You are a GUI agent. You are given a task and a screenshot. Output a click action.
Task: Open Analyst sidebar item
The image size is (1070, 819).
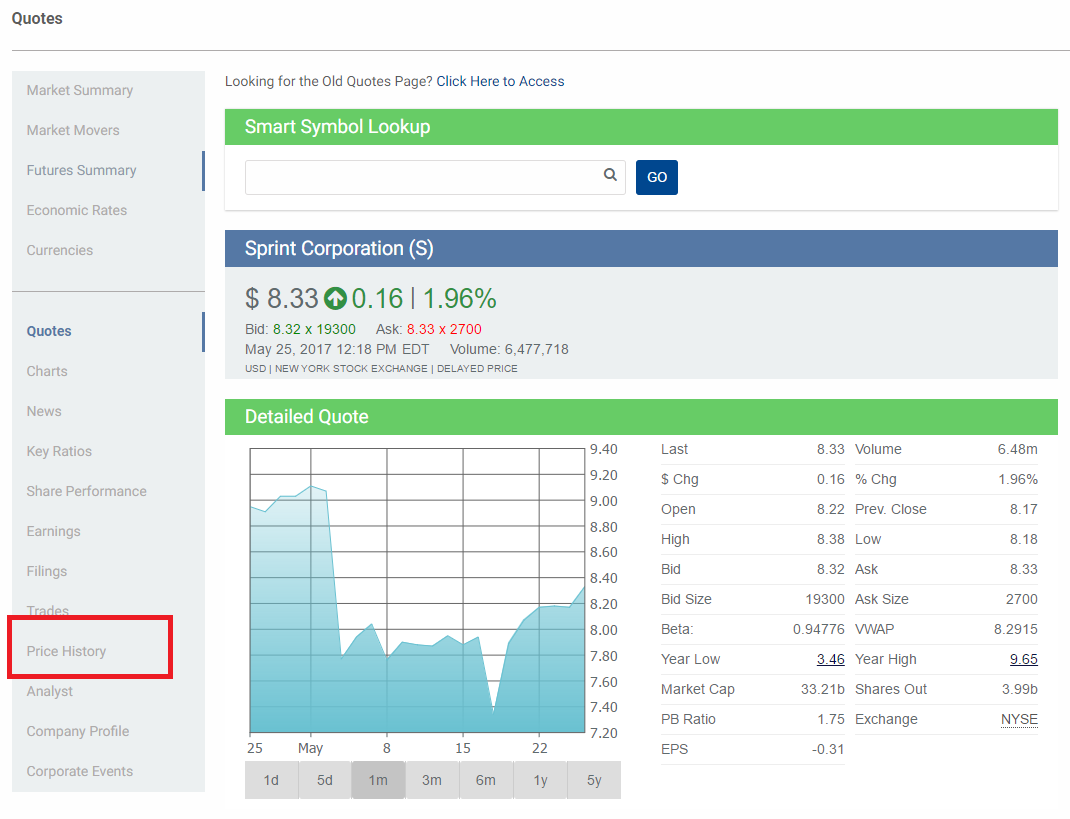49,691
